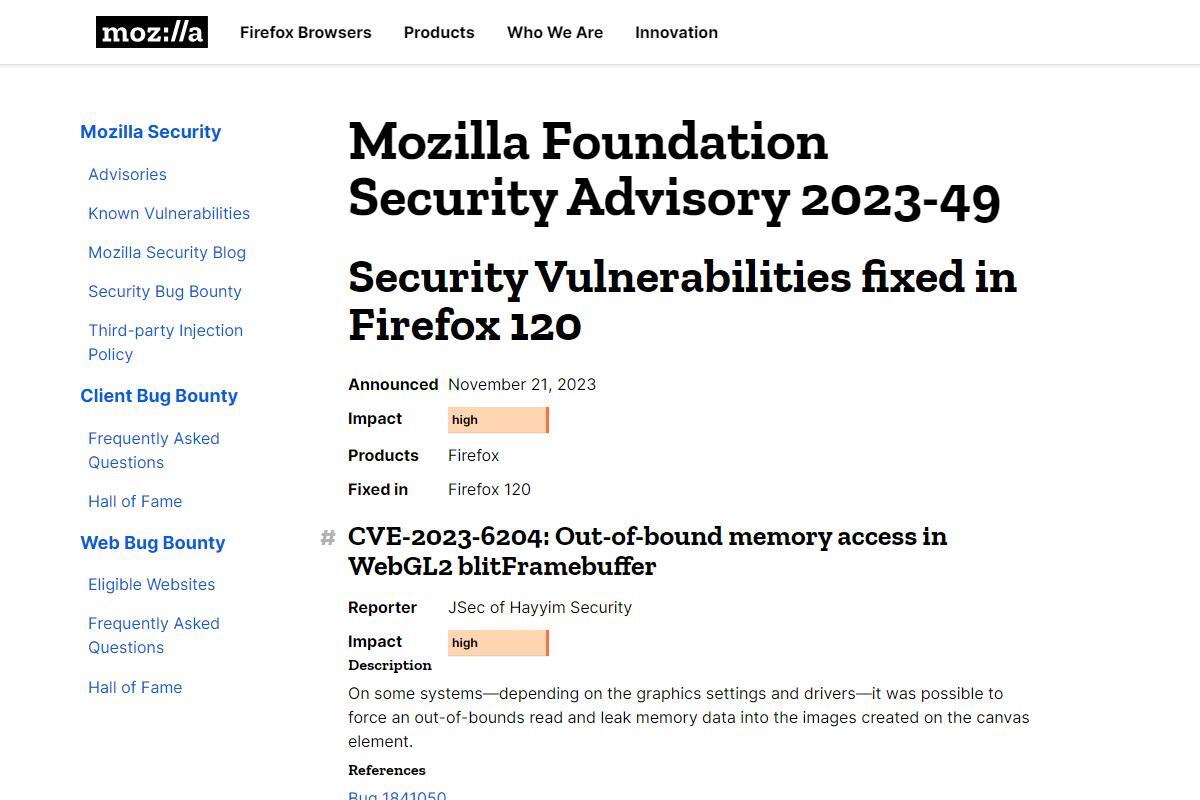Open the Eligible Websites link
The height and width of the screenshot is (800, 1200).
(152, 584)
